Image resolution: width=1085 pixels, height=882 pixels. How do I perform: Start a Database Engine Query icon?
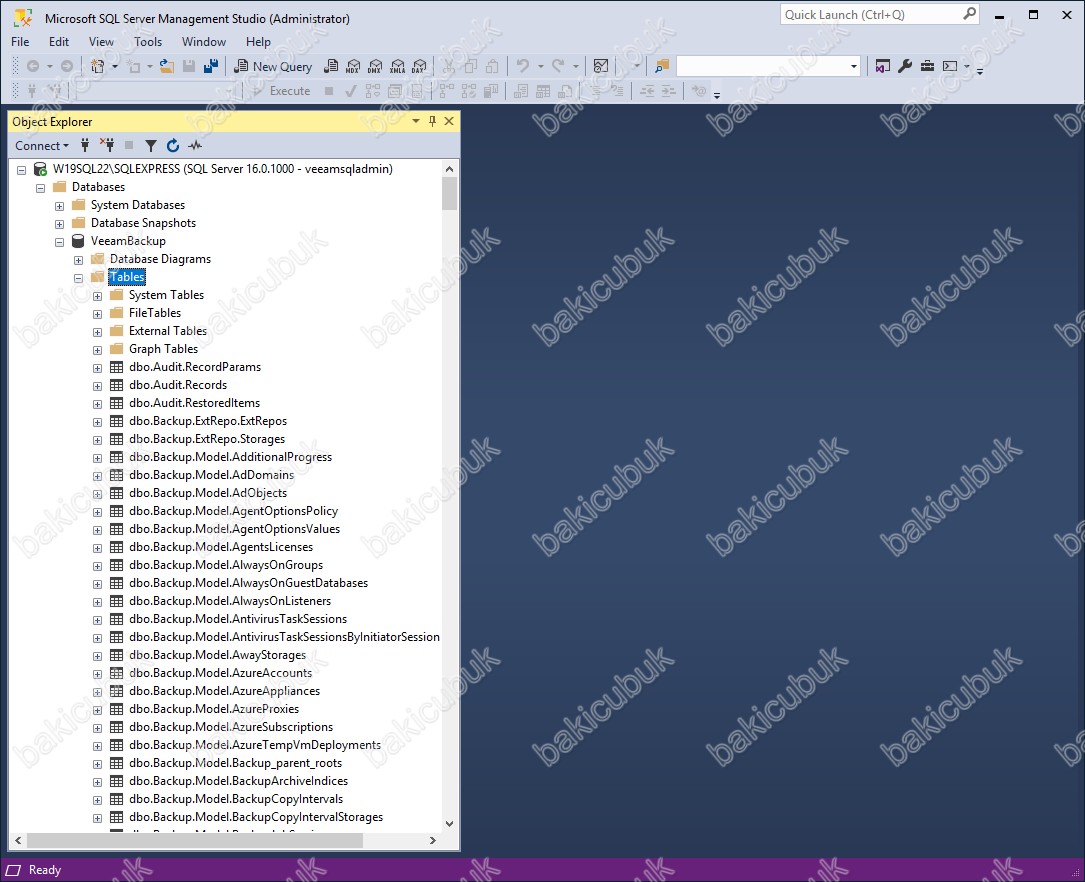tap(331, 66)
